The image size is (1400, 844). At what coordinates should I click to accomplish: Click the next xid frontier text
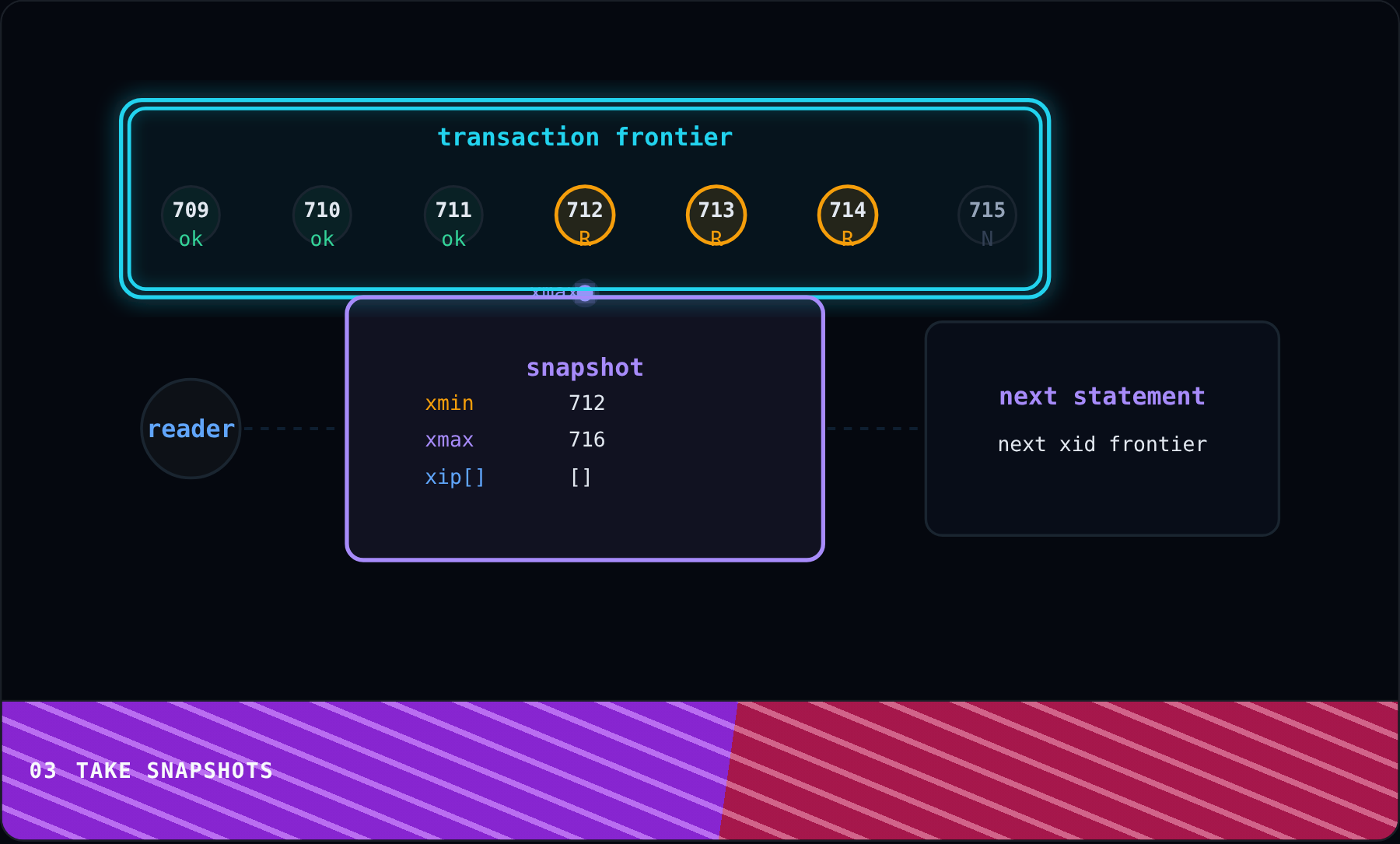[1102, 444]
